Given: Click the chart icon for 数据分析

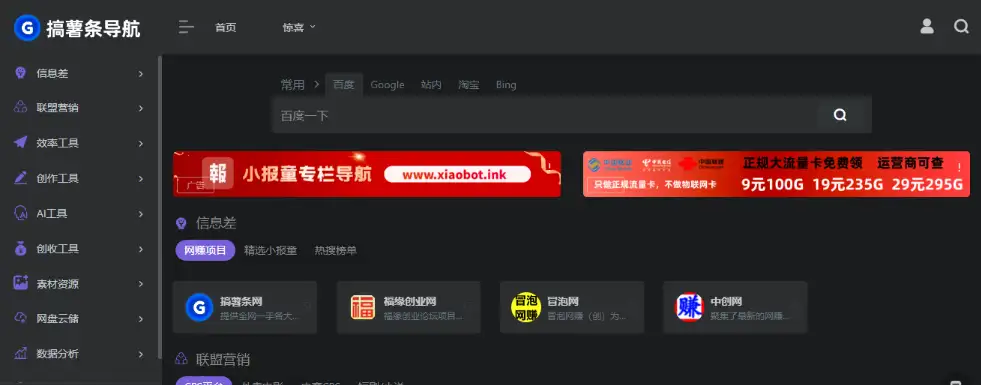Looking at the screenshot, I should point(20,353).
